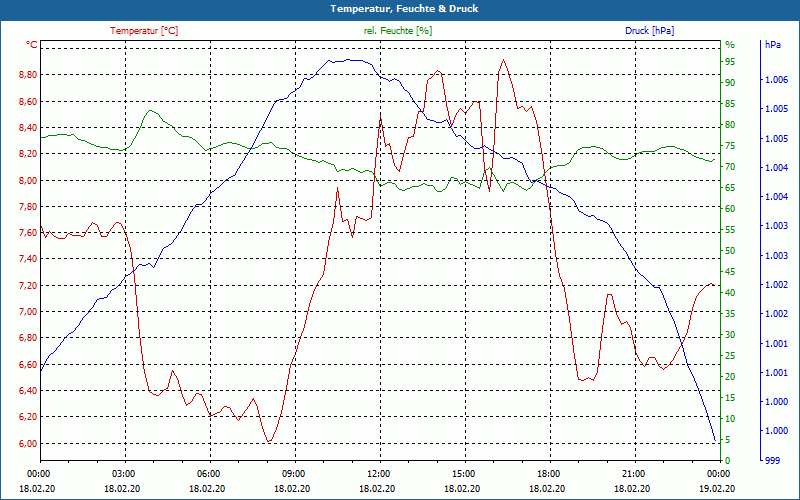The height and width of the screenshot is (500, 800).
Task: Click humidity axis value 10
Action: (730, 419)
